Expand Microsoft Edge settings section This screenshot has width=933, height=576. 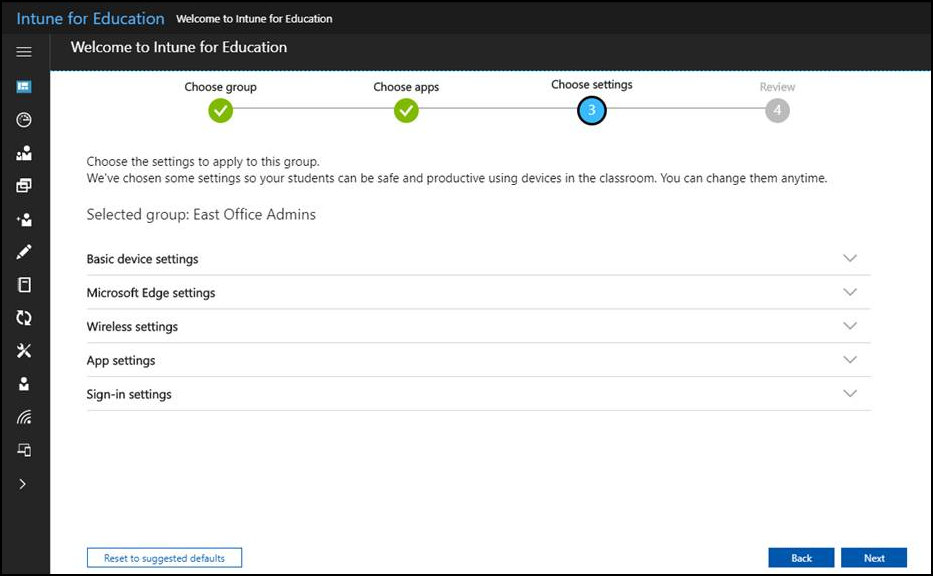pos(478,293)
